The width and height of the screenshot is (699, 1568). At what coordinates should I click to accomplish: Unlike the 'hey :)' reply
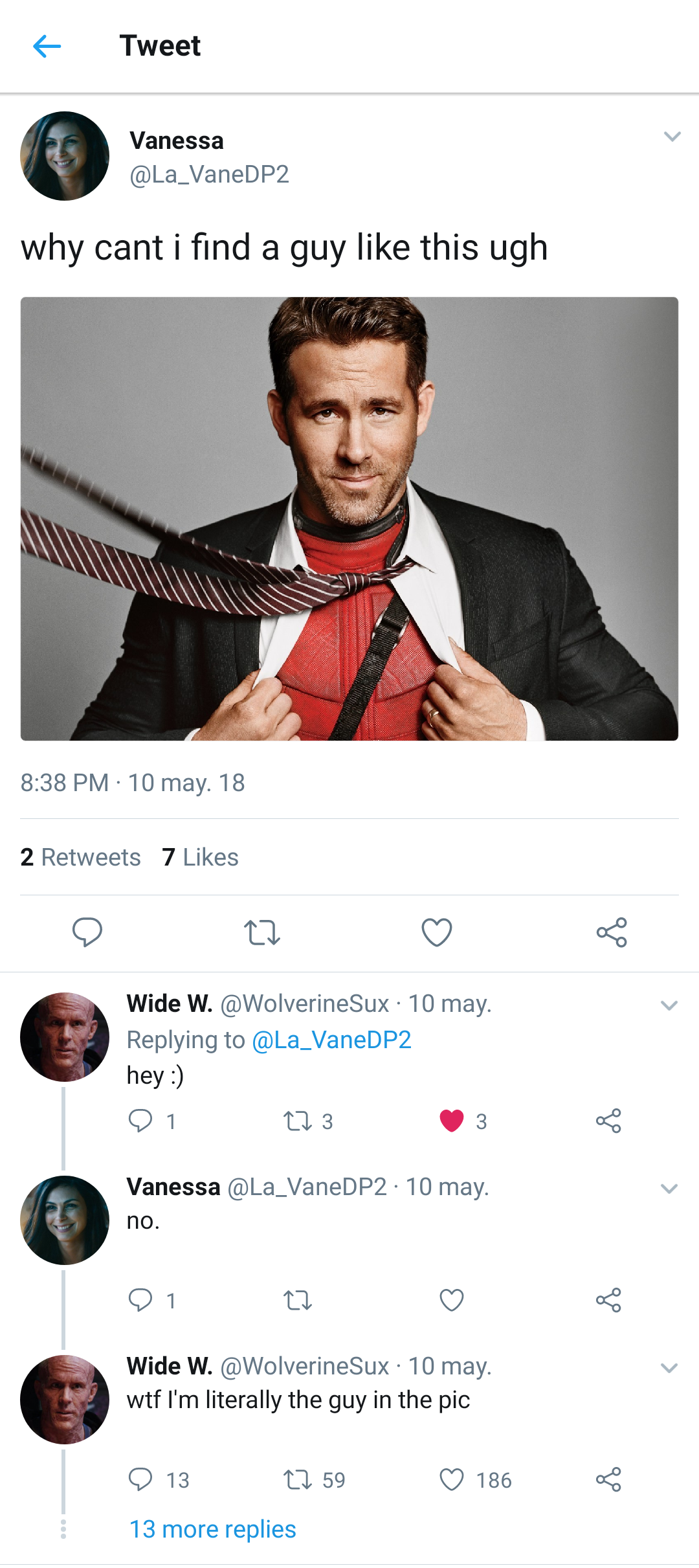click(452, 1121)
